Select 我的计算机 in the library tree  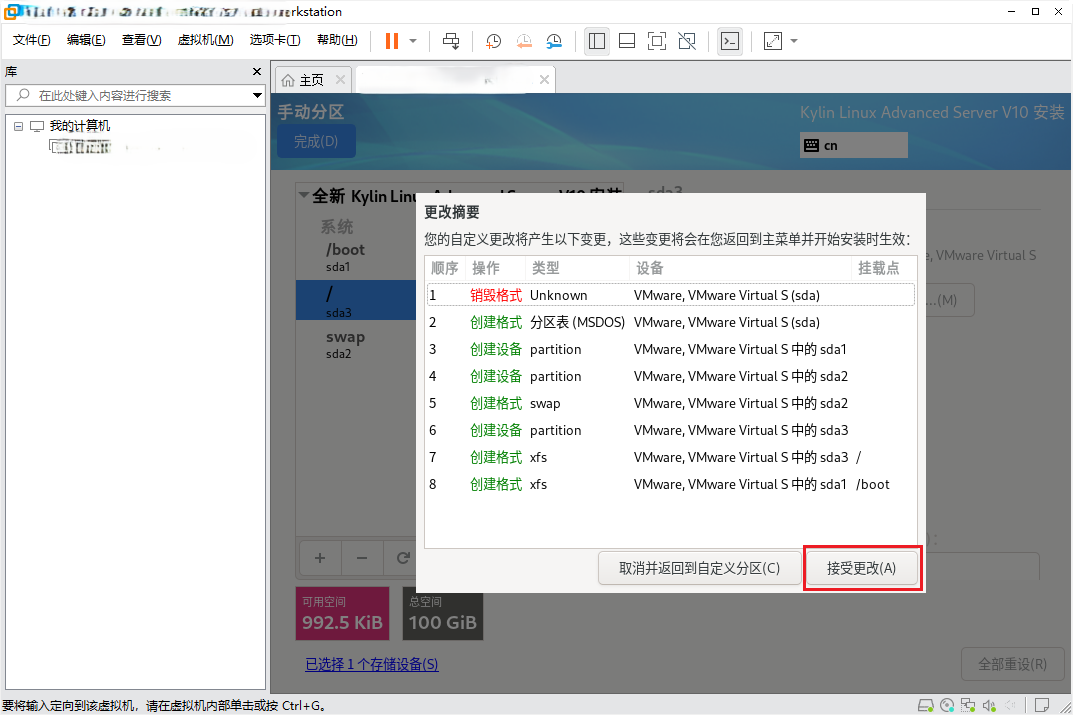click(79, 126)
